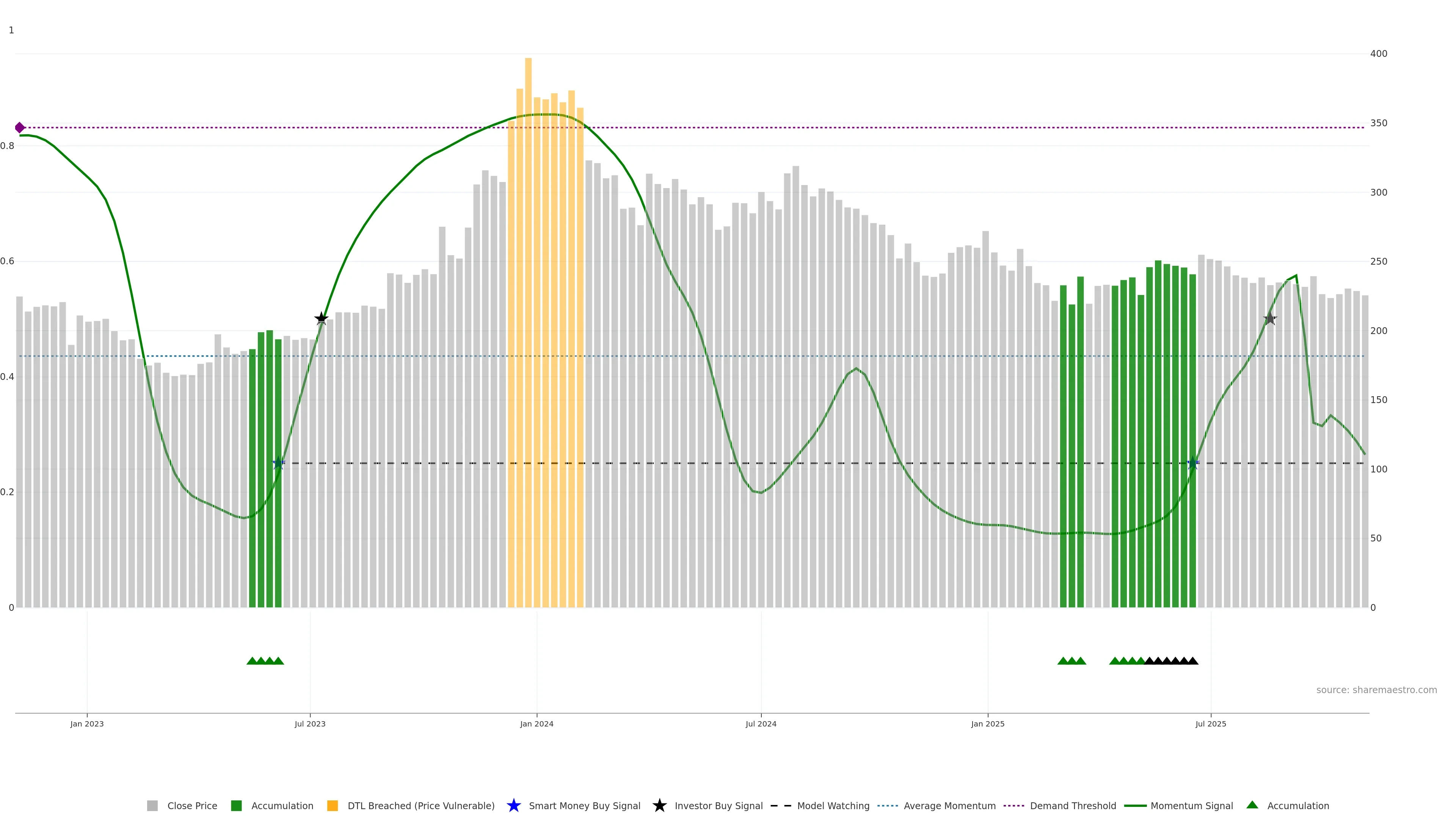The height and width of the screenshot is (819, 1456).
Task: Click the blue Smart Money star near Jun 2023
Action: (278, 463)
